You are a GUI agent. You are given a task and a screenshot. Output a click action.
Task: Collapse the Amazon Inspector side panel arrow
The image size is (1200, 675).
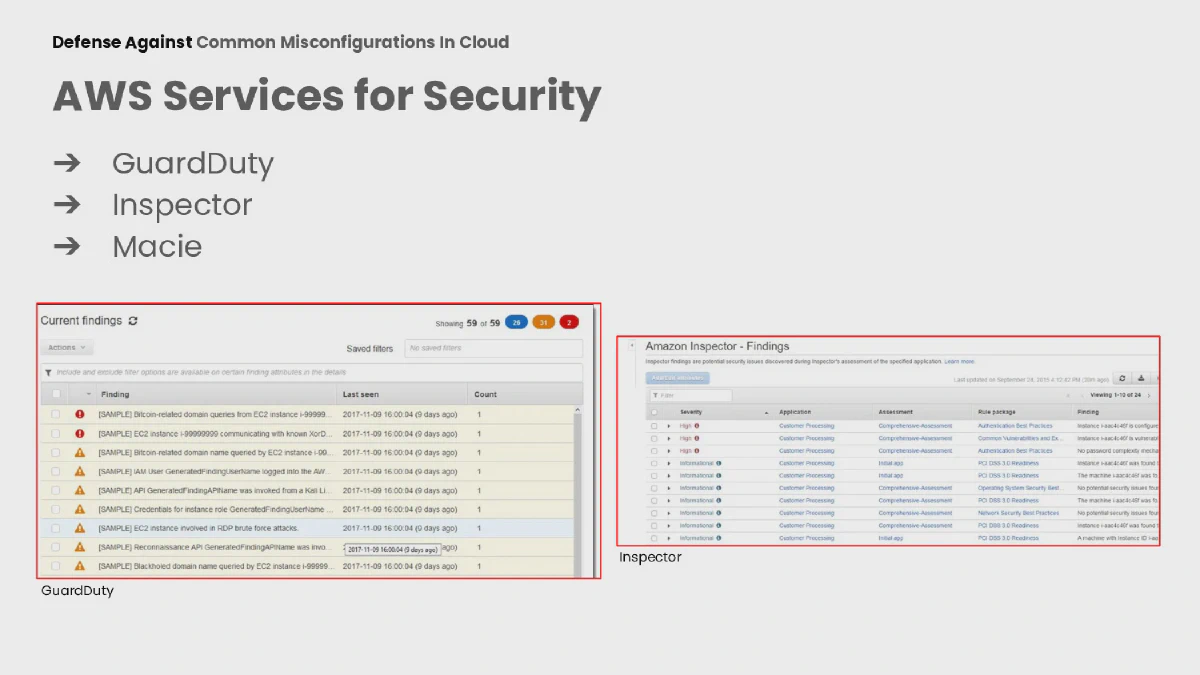(632, 345)
